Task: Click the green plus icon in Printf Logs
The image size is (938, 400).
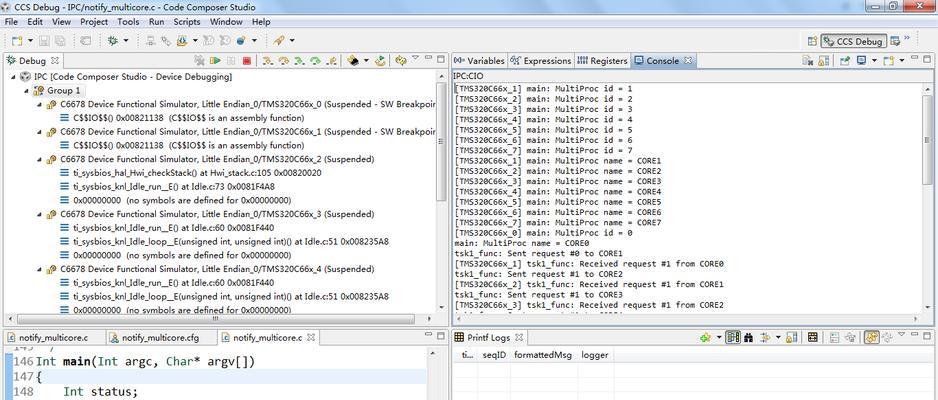Action: 705,338
